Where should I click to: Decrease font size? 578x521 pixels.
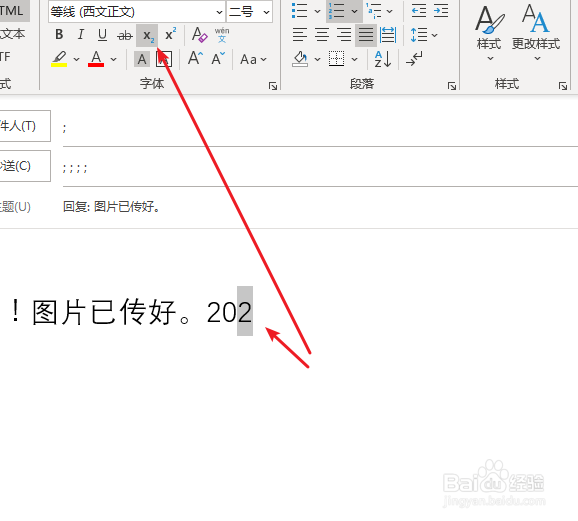[x=218, y=58]
